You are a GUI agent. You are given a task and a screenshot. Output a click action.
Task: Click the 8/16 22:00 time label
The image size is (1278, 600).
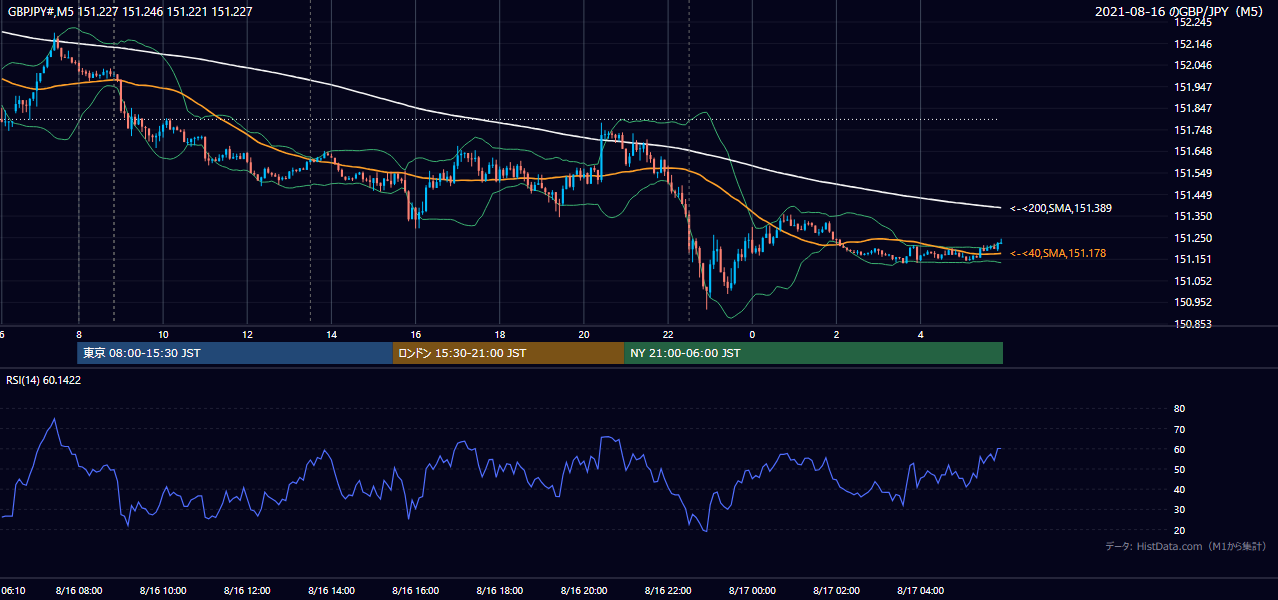667,591
